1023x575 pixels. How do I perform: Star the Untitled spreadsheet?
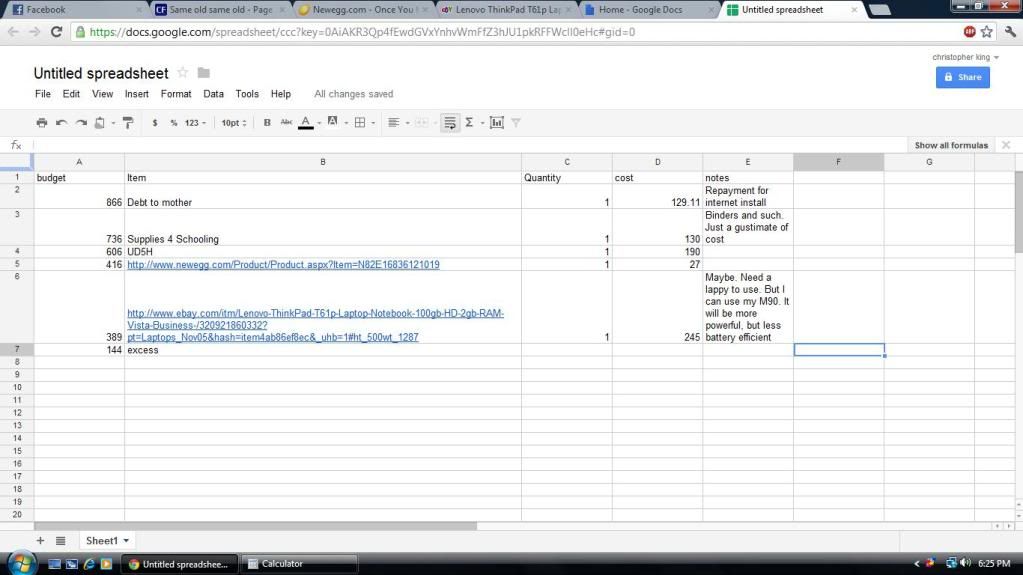183,72
